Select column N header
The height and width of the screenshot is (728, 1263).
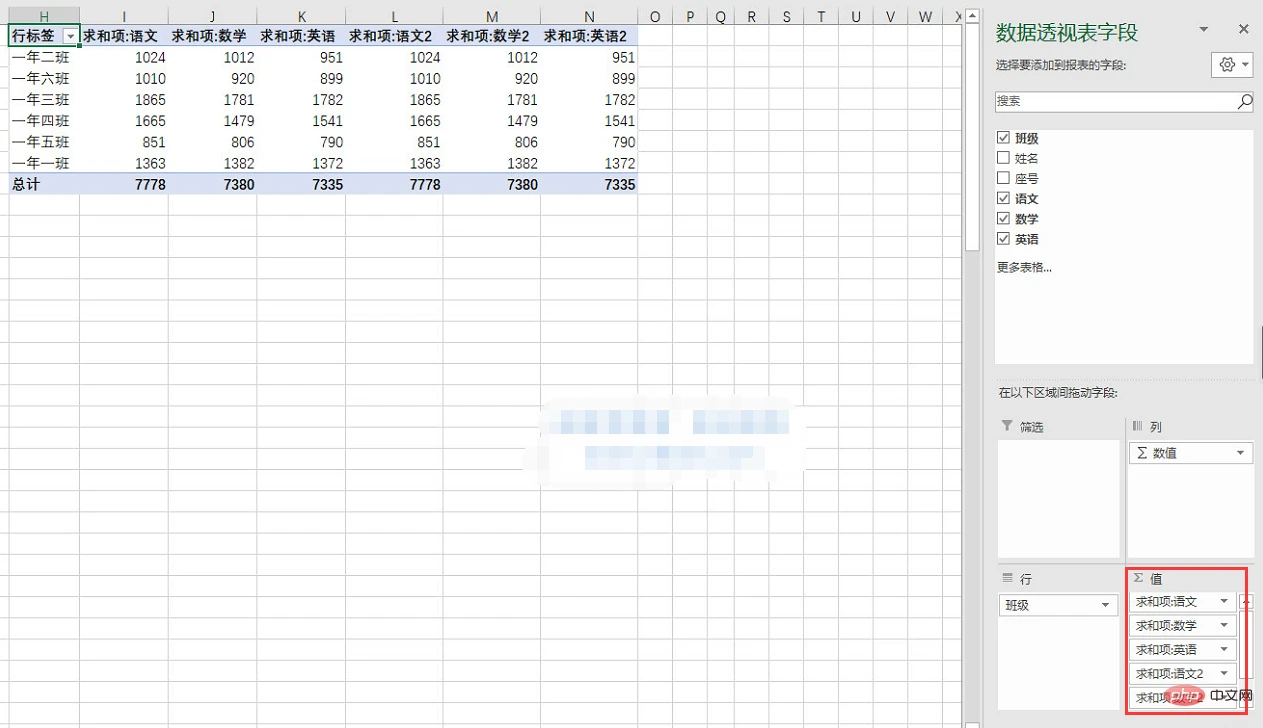click(x=589, y=16)
